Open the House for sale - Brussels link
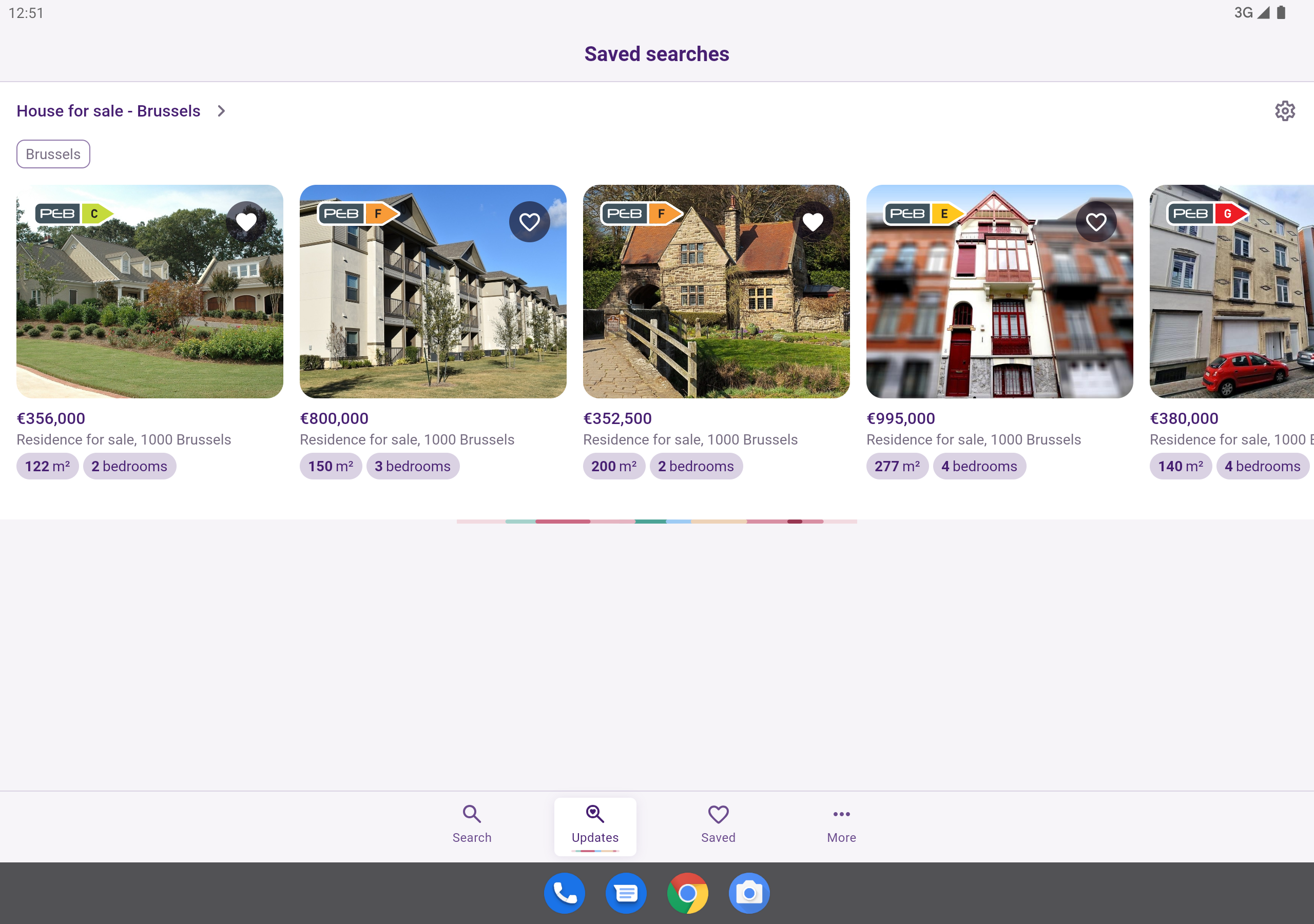 108,110
